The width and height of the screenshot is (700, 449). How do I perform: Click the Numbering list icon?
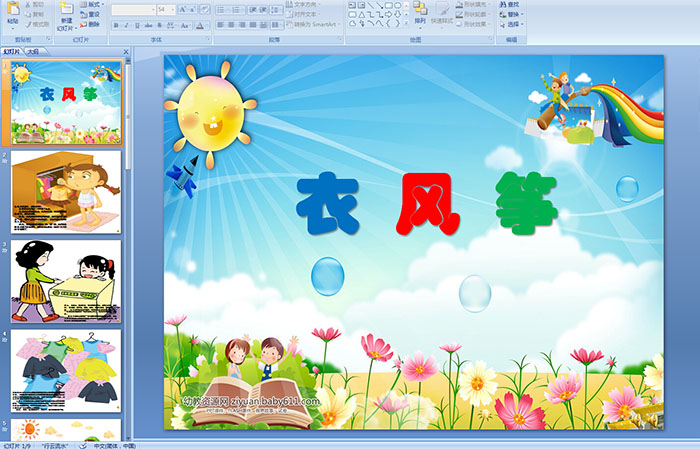238,10
